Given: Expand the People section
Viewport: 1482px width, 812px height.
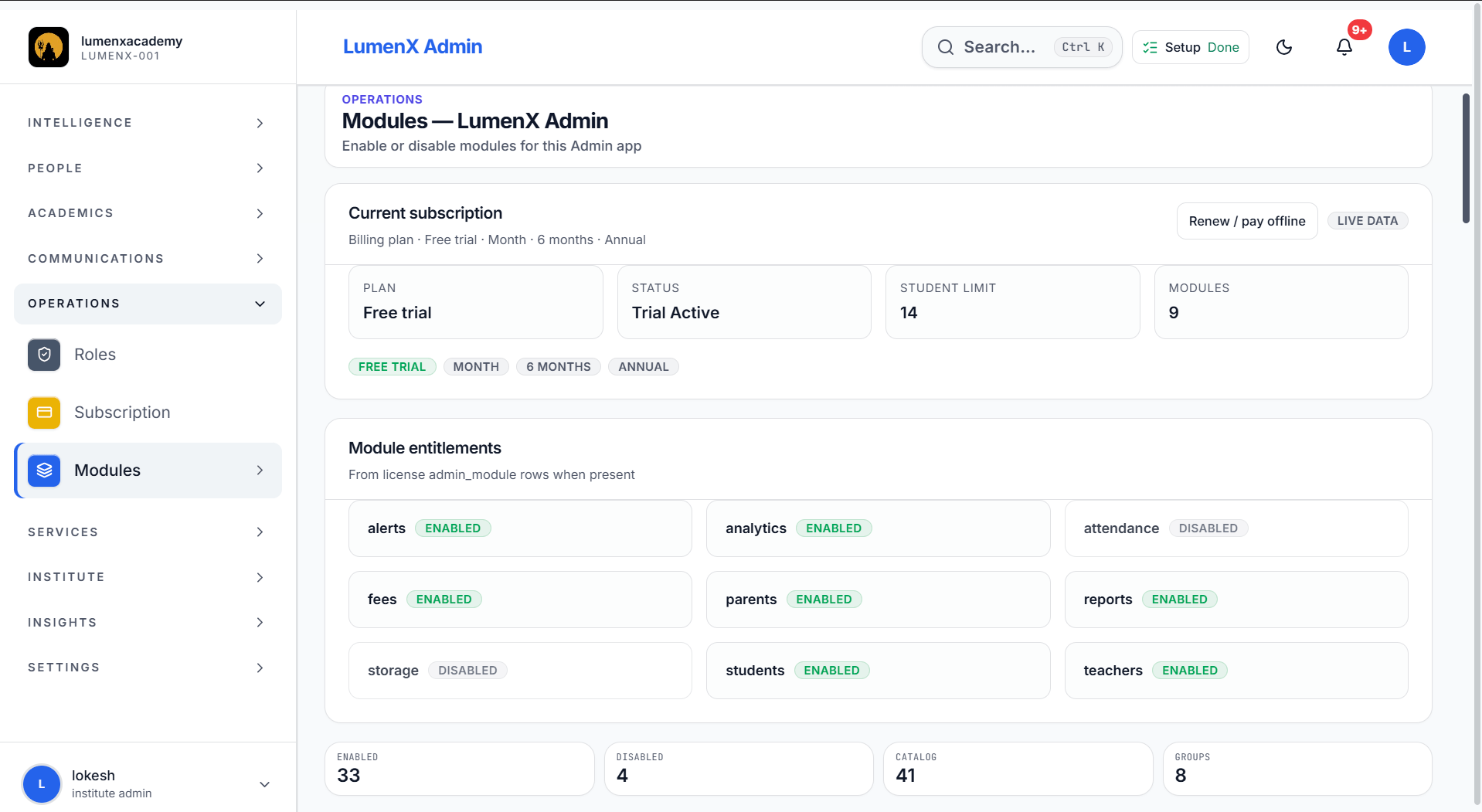Looking at the screenshot, I should pos(148,168).
